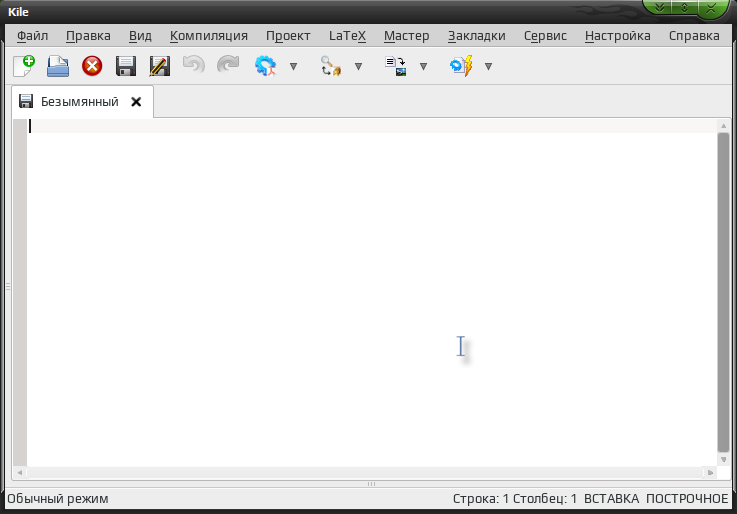Expand the view tool dropdown arrow
This screenshot has height=514, width=737.
pyautogui.click(x=358, y=67)
